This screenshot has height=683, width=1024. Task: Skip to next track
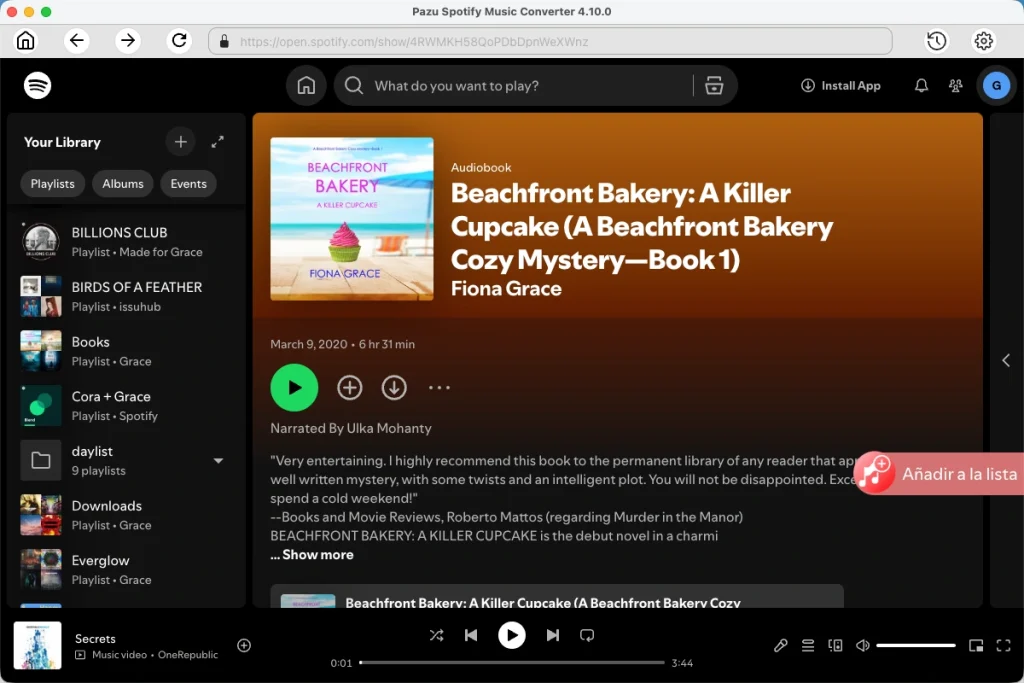(552, 635)
